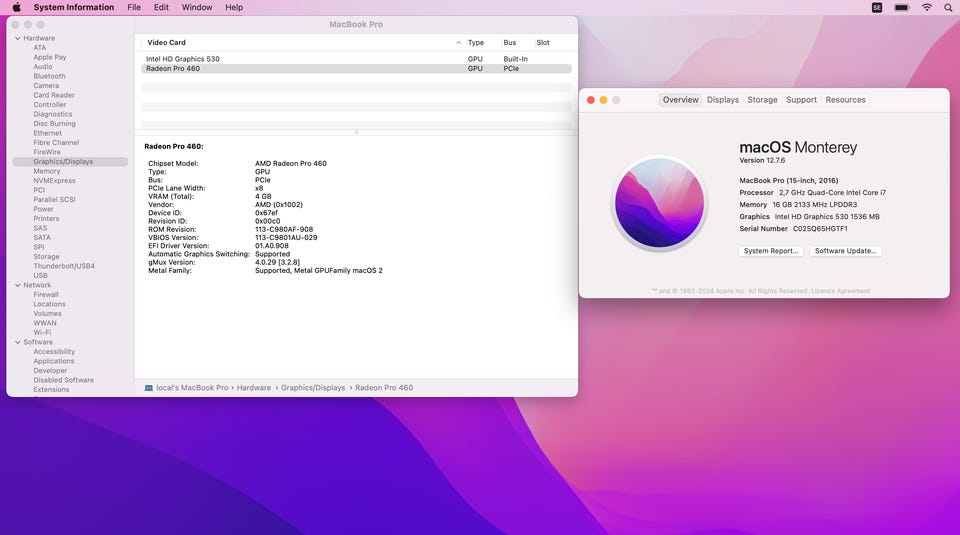Select the Radeon Pro 460 row

[356, 69]
